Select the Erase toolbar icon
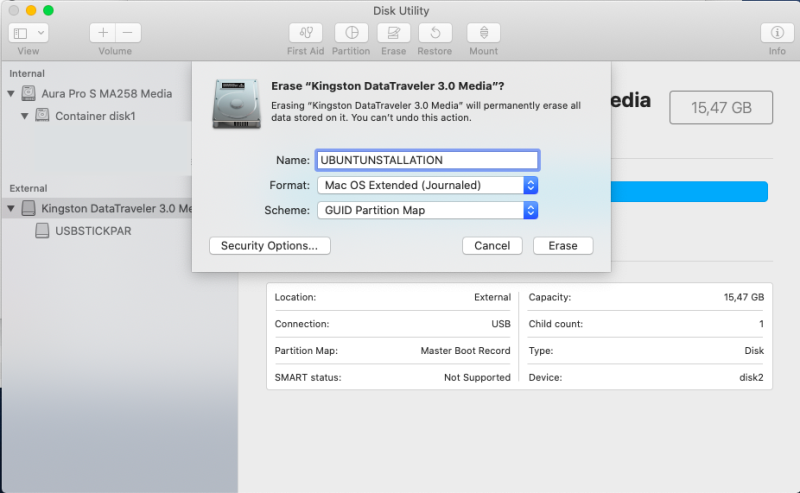Image resolution: width=800 pixels, height=493 pixels. (x=393, y=33)
